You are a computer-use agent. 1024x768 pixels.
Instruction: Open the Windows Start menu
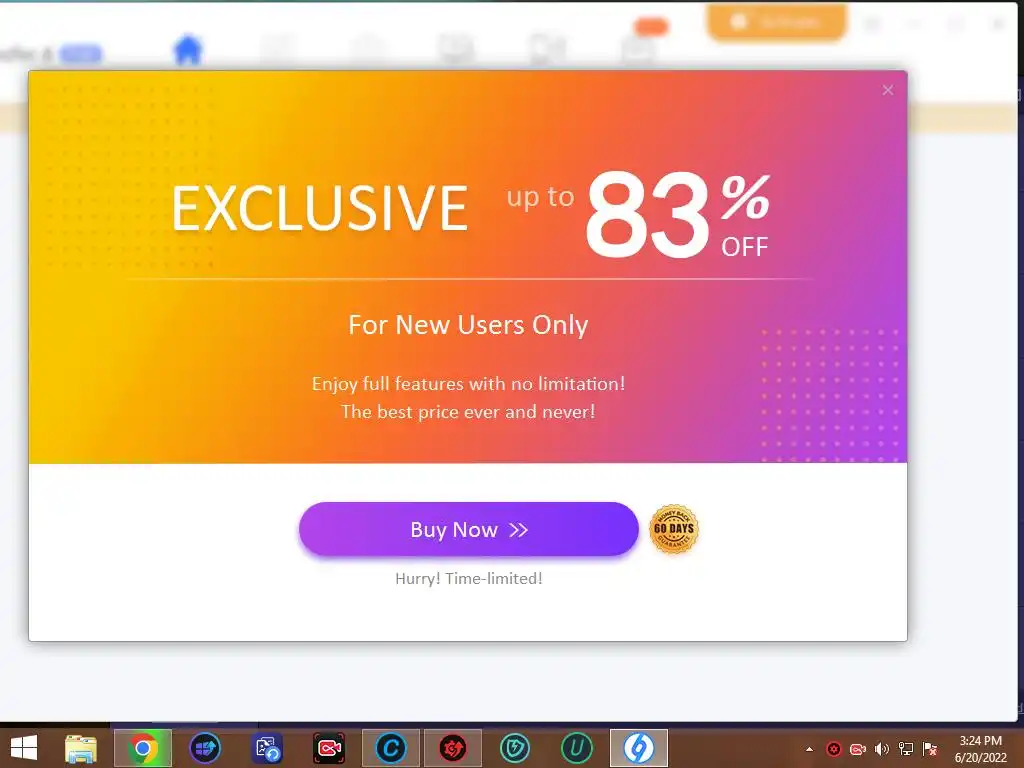coord(24,748)
